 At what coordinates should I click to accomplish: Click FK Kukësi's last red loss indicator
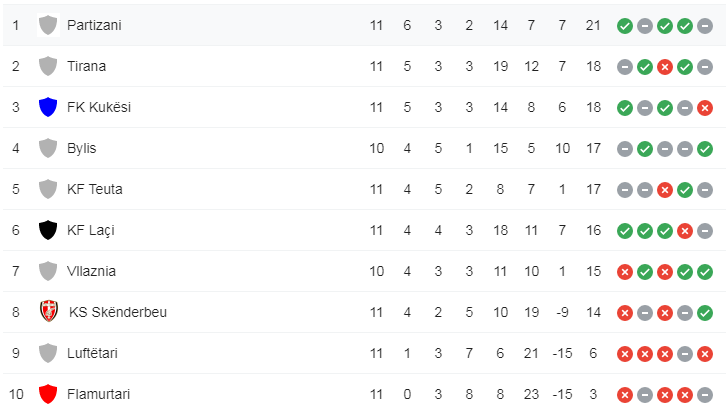coord(704,107)
